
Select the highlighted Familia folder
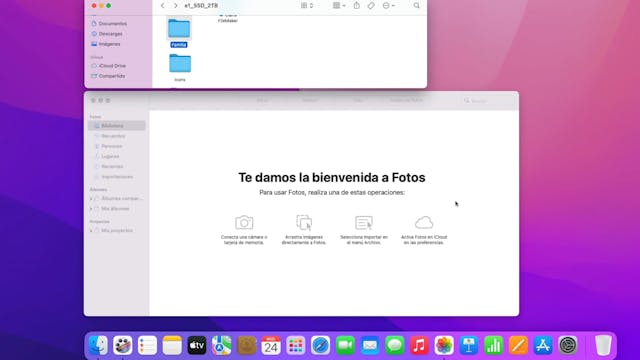point(179,33)
